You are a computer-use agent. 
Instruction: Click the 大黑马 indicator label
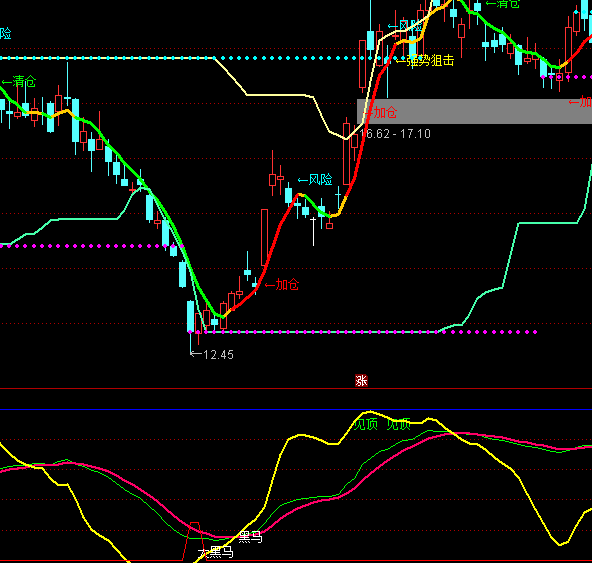point(216,553)
